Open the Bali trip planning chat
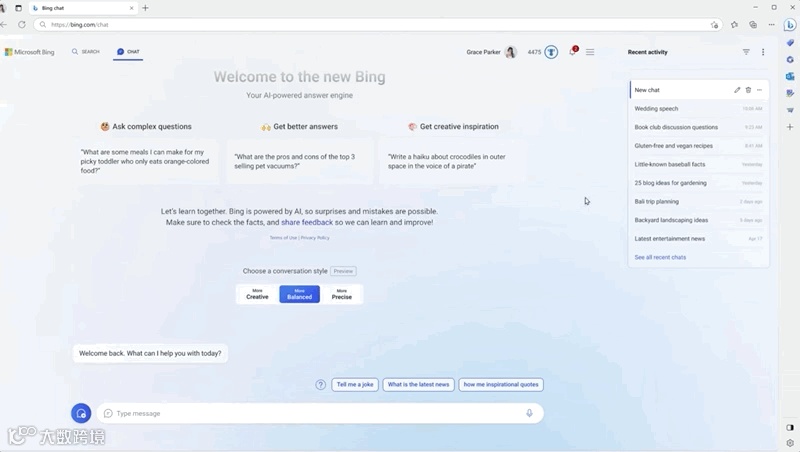Screen dimensions: 800x452 pos(698,202)
